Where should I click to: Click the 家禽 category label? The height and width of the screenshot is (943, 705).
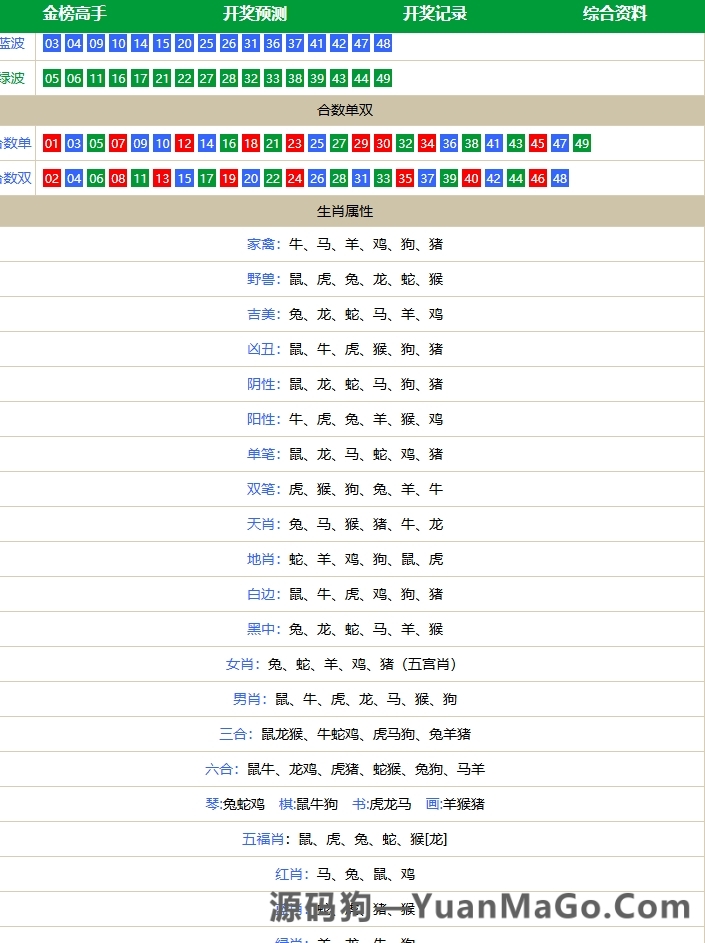263,244
